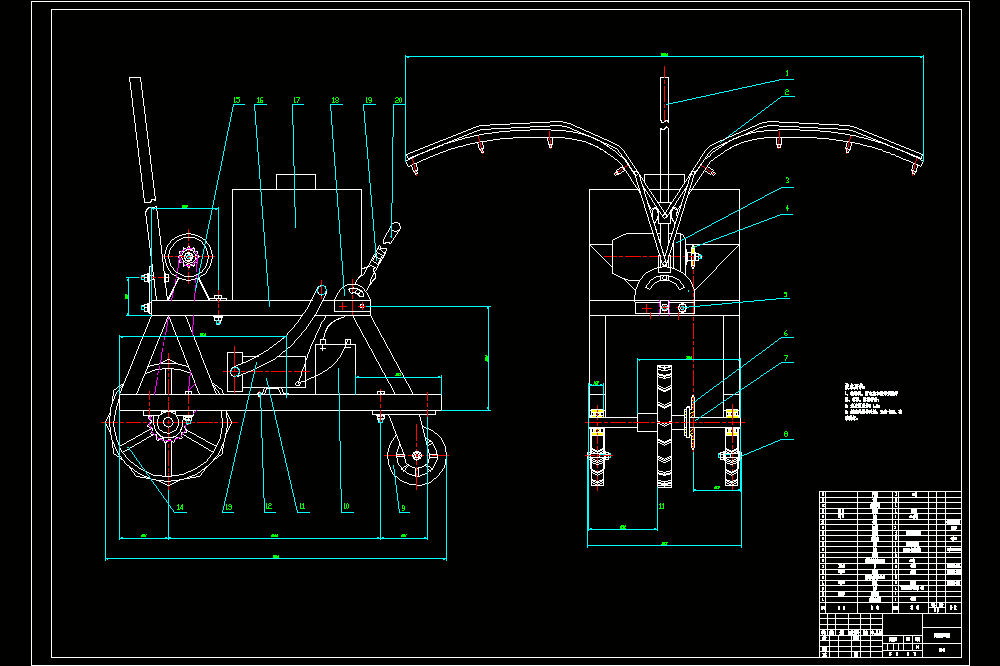Select part label 13 below side view

228,508
